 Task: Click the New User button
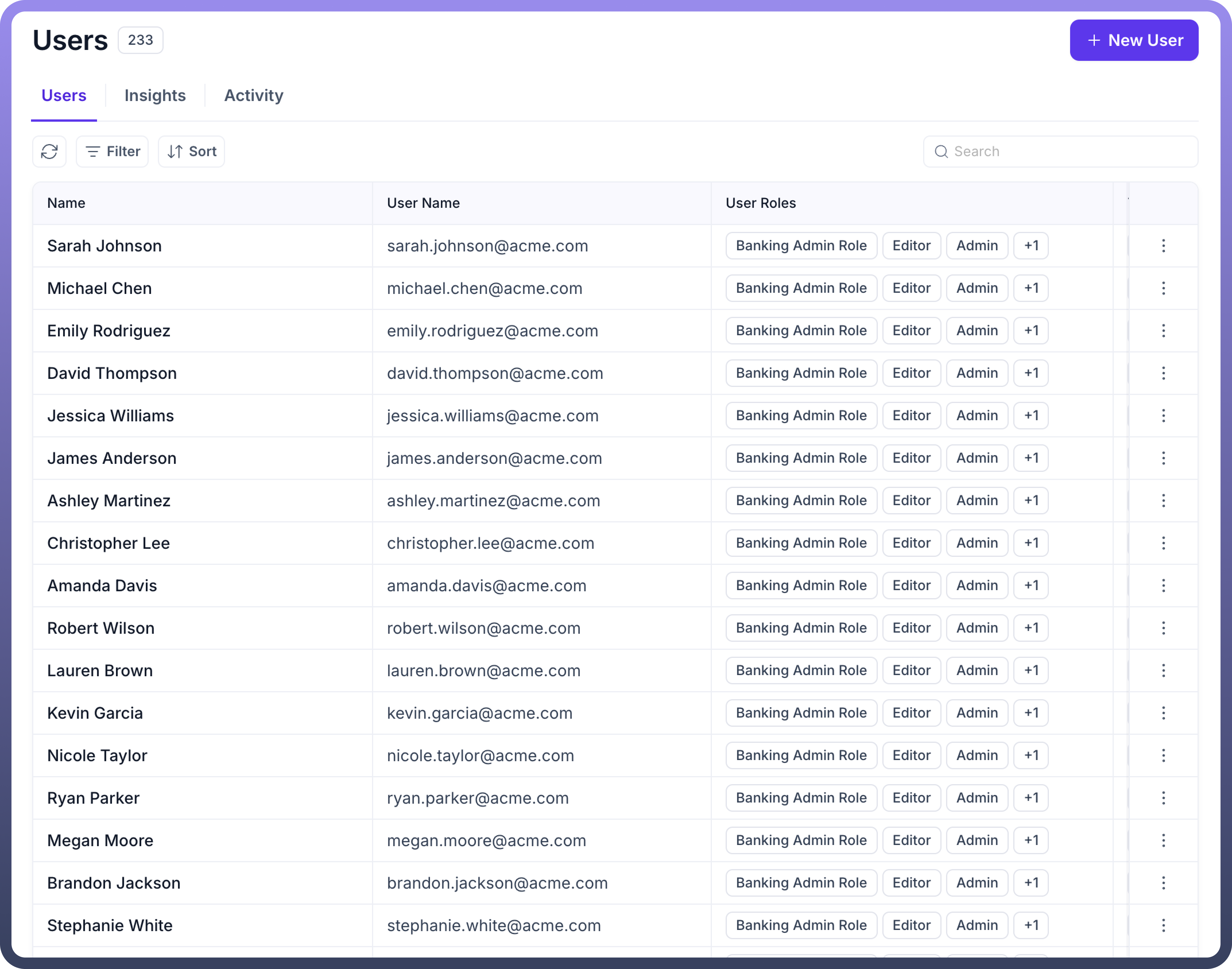[x=1133, y=40]
